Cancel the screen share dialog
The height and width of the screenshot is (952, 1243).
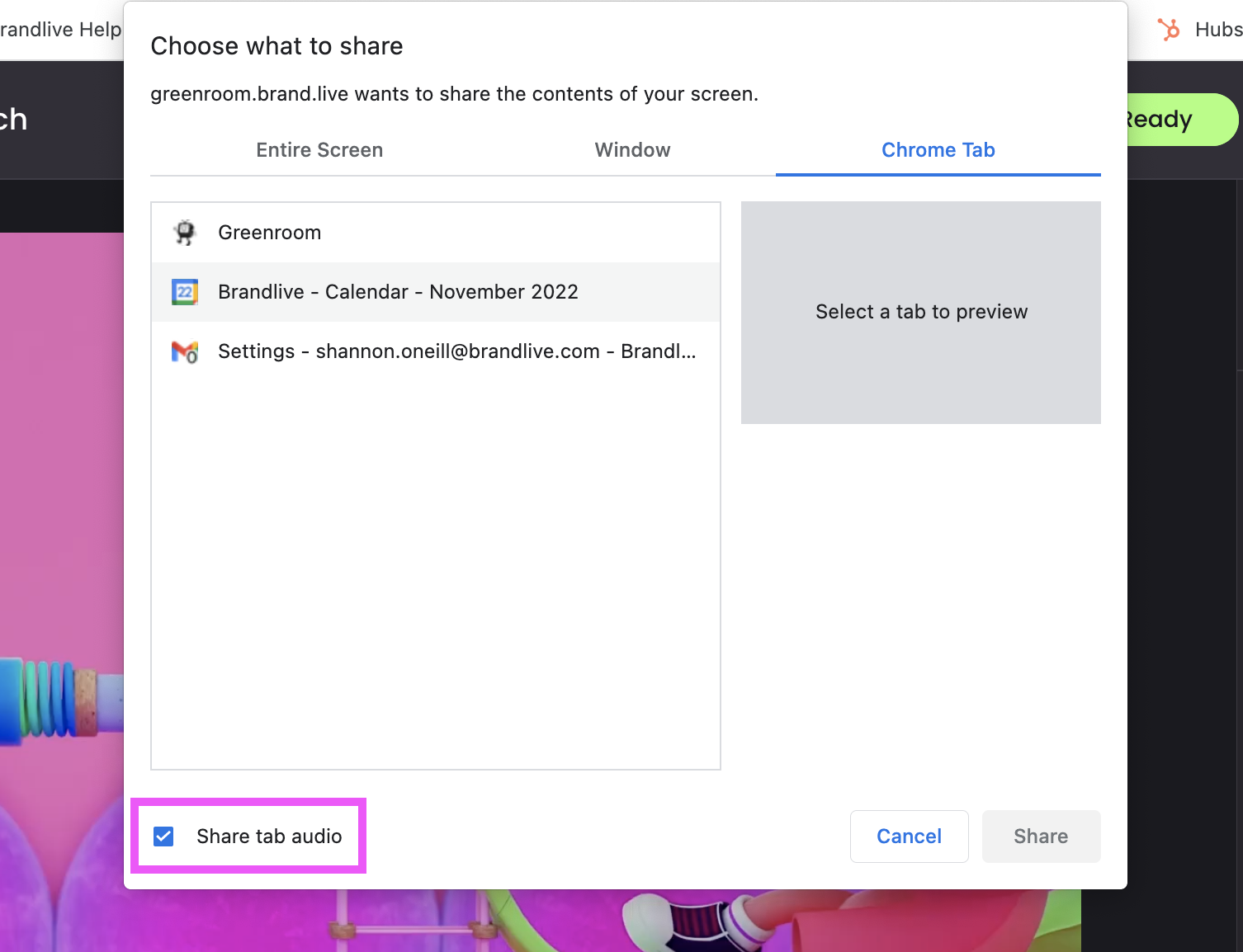(x=909, y=837)
